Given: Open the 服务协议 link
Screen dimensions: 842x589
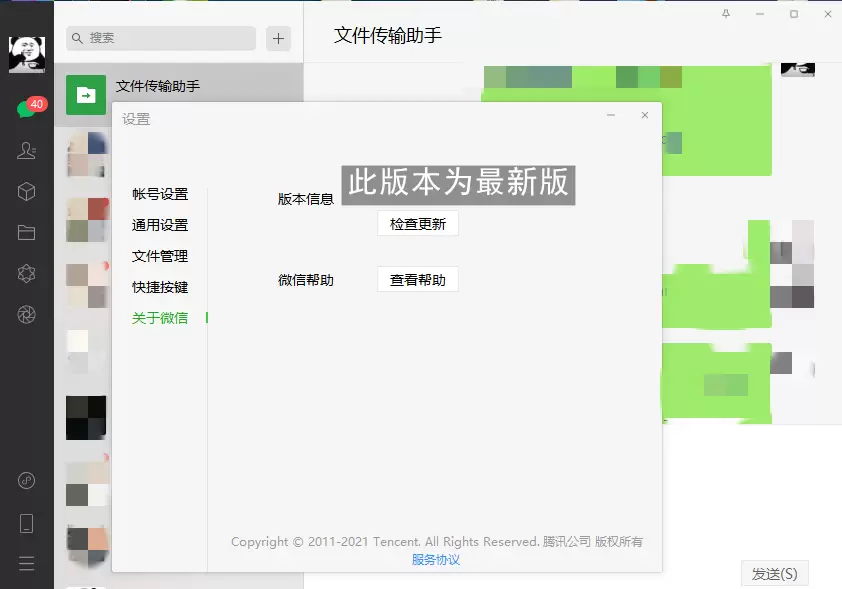Looking at the screenshot, I should [435, 560].
